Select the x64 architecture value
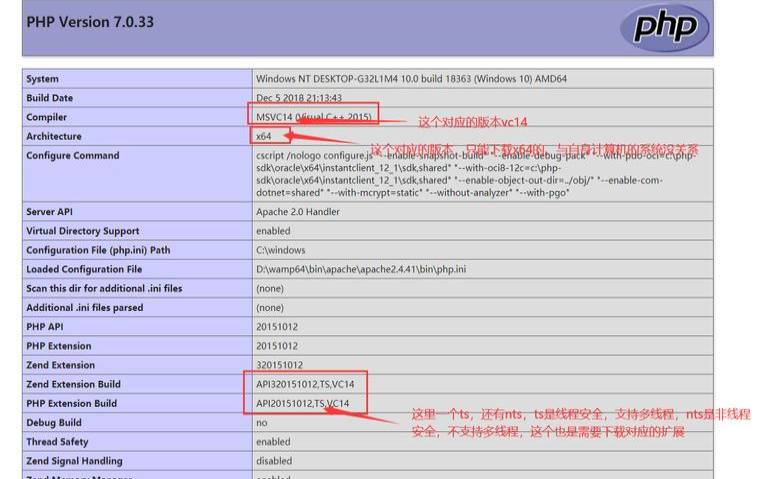The height and width of the screenshot is (479, 767). [x=264, y=136]
